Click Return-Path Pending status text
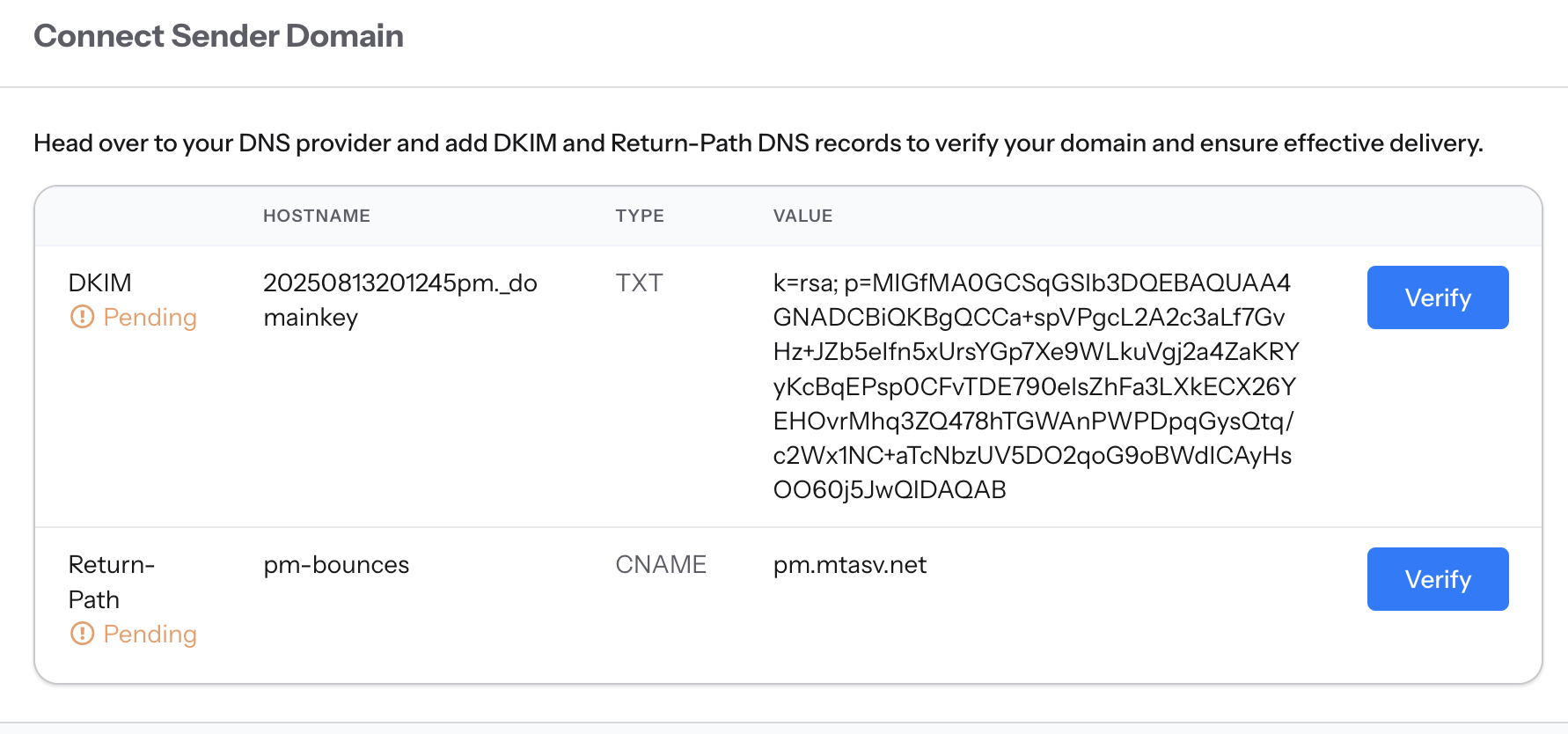 tap(150, 635)
